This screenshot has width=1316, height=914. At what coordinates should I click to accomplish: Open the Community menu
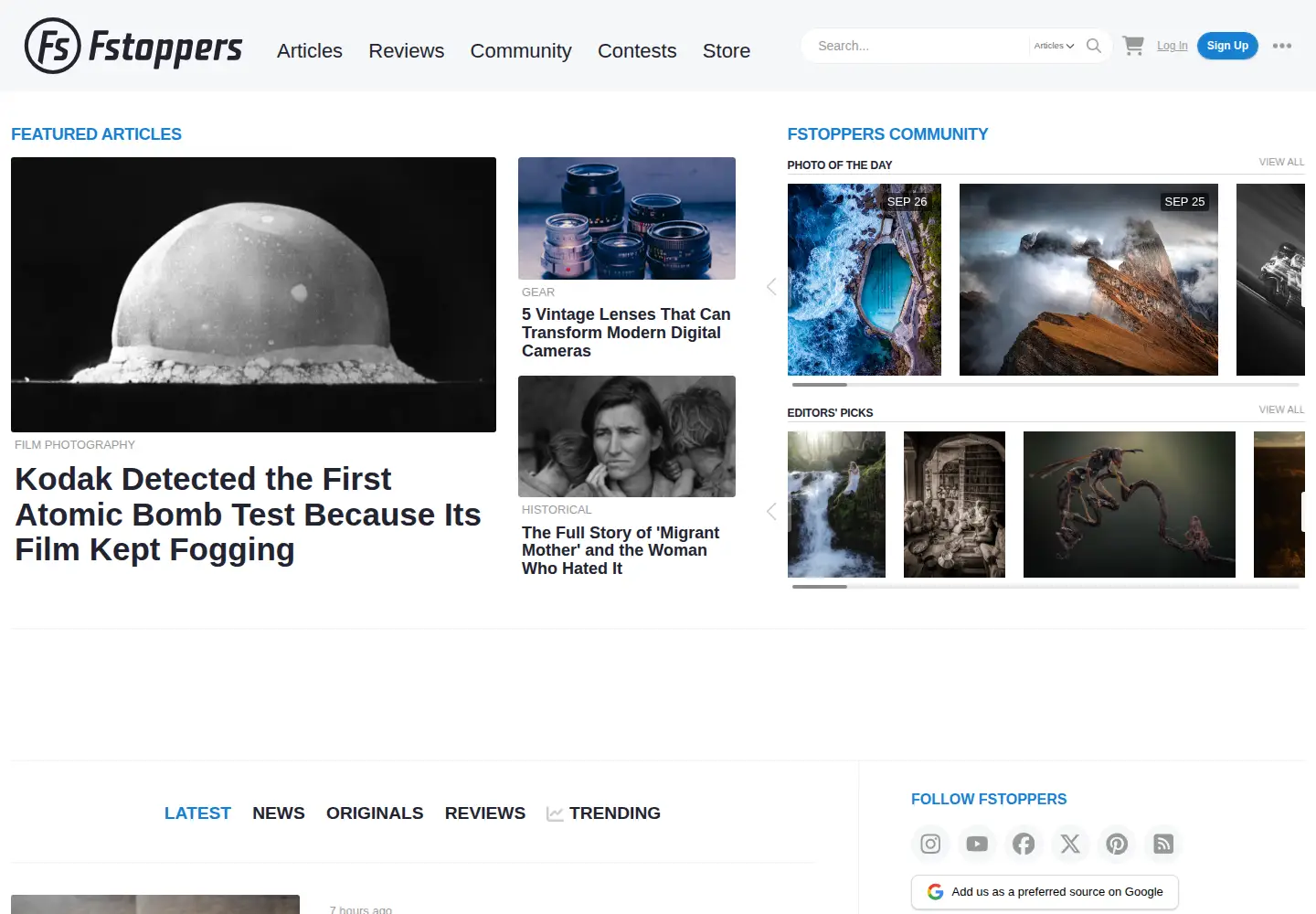coord(521,51)
